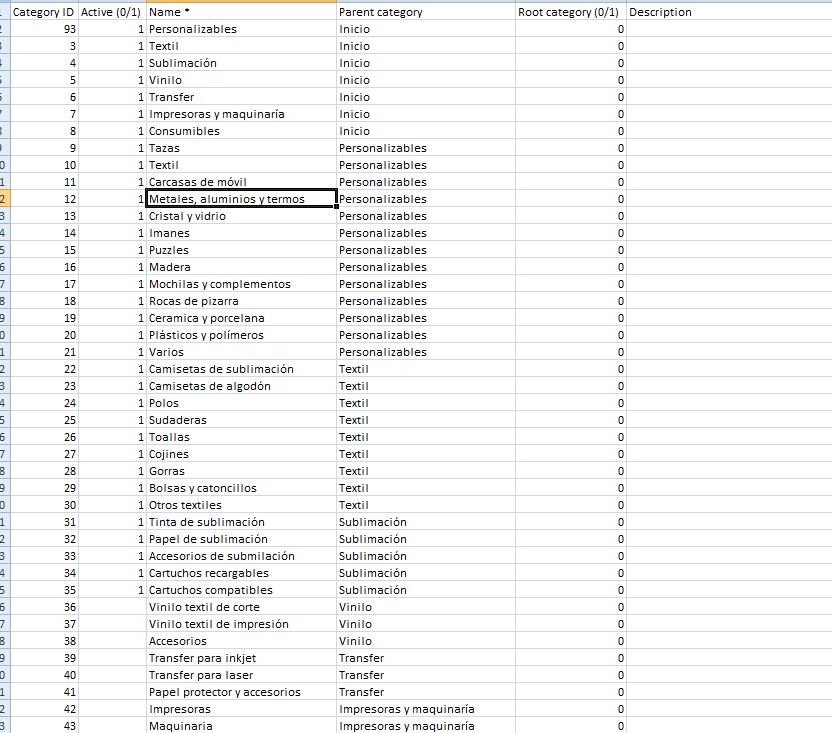Select the 'Consumibles' name cell
Viewport: 832px width, 733px height.
click(241, 131)
